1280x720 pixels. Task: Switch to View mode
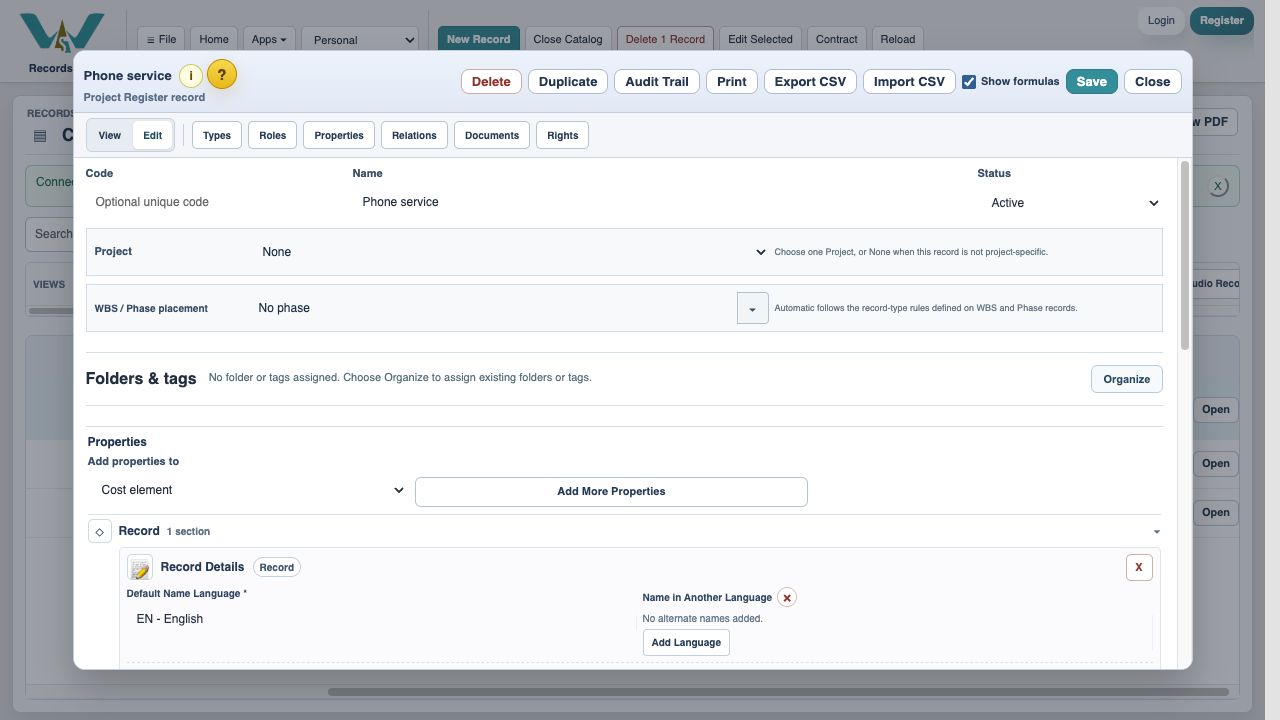coord(110,135)
